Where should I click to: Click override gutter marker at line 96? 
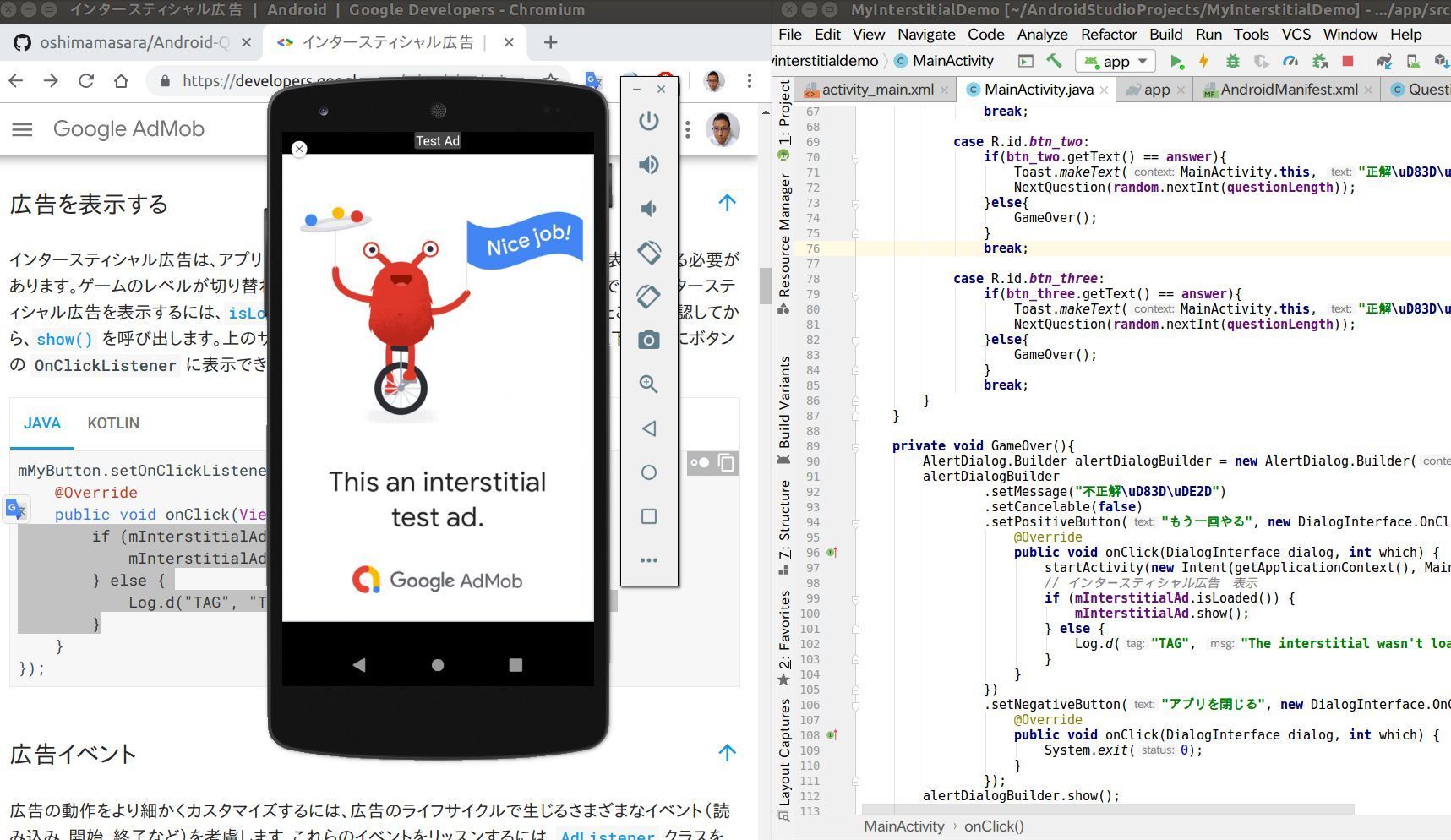832,553
